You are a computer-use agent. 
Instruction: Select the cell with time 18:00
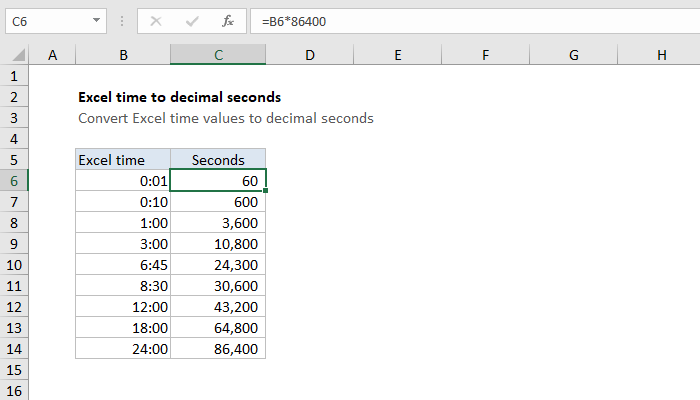click(123, 328)
